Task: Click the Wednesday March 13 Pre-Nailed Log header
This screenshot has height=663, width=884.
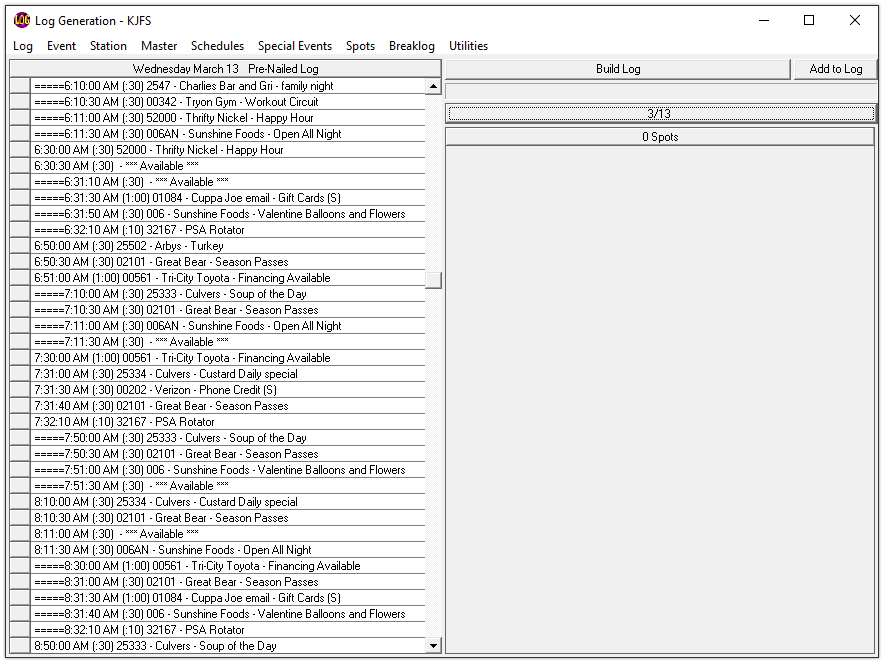Action: coord(225,69)
